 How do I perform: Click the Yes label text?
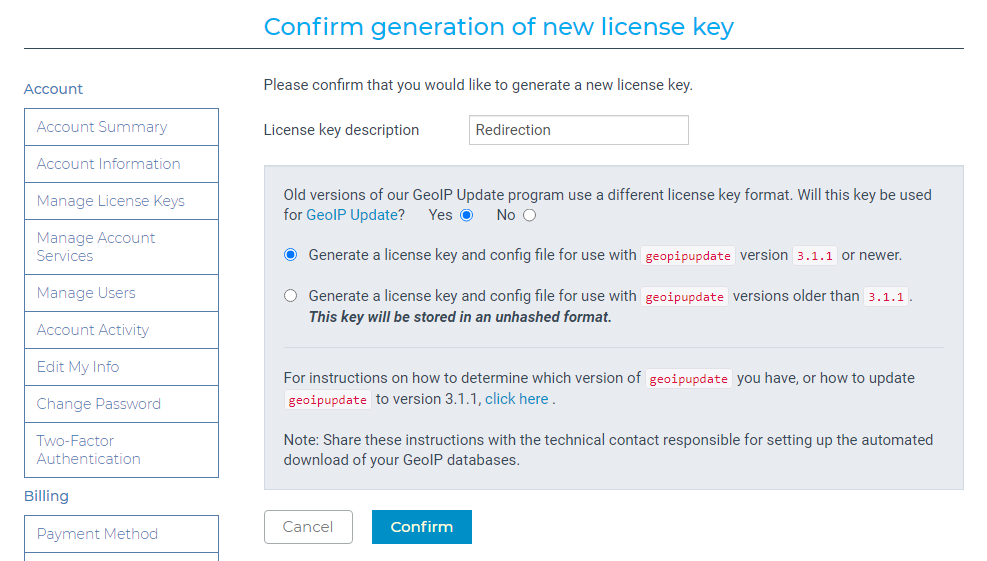(x=441, y=215)
